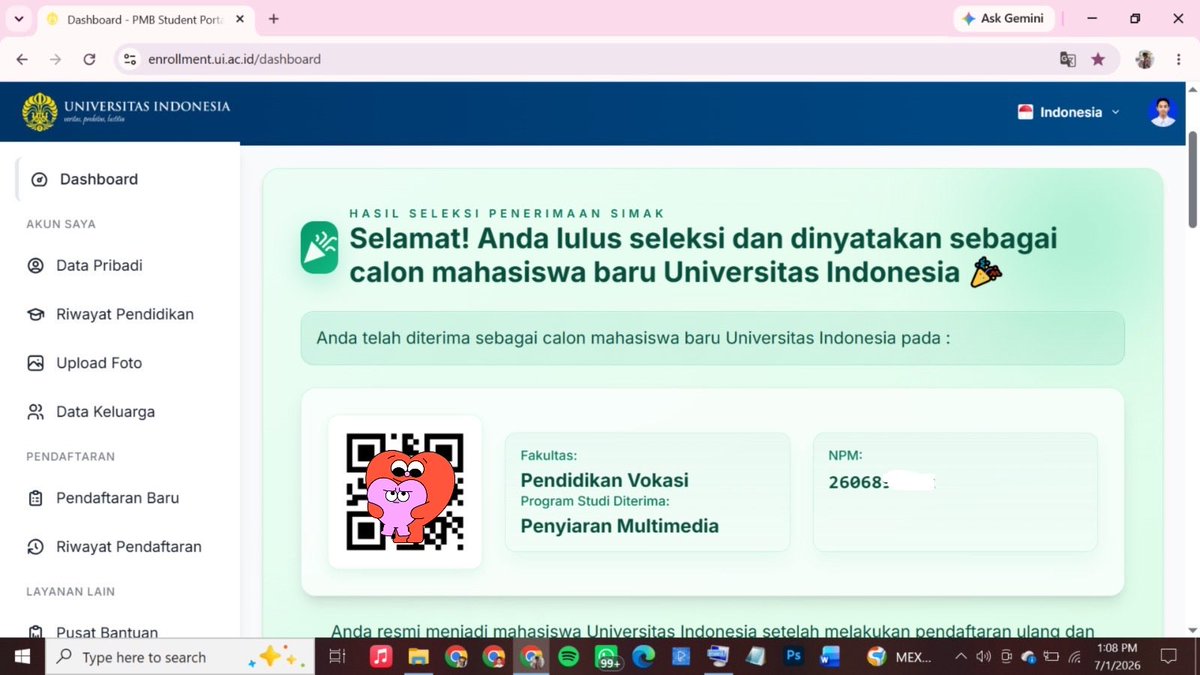
Task: Click the green SIMAK result icon
Action: click(320, 247)
